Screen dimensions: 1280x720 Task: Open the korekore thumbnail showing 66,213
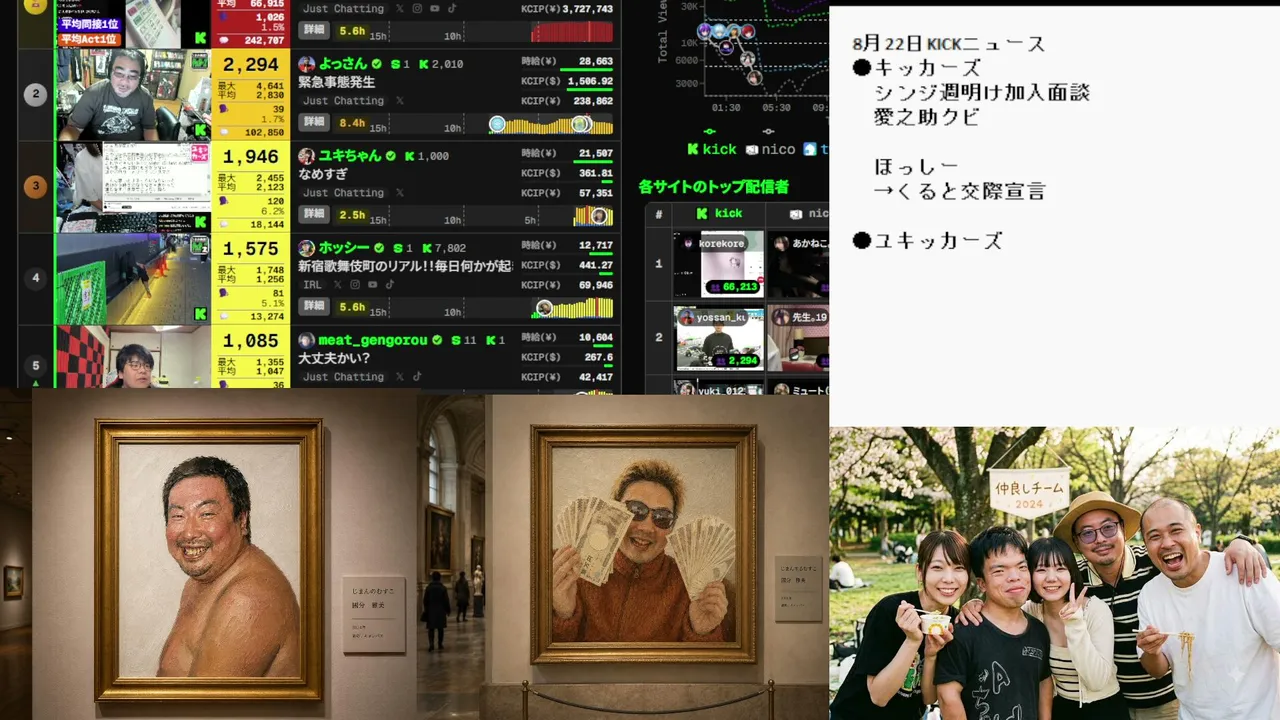pos(718,264)
